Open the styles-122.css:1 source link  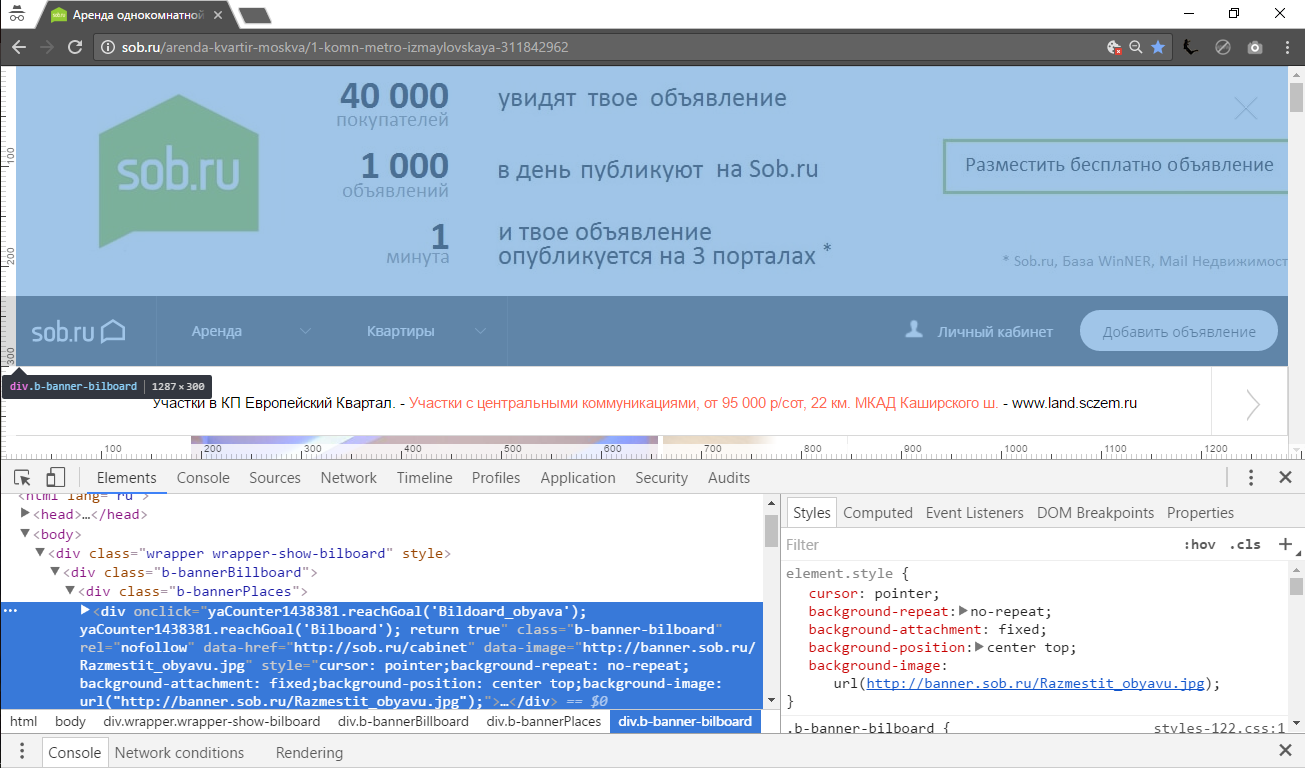(1219, 729)
